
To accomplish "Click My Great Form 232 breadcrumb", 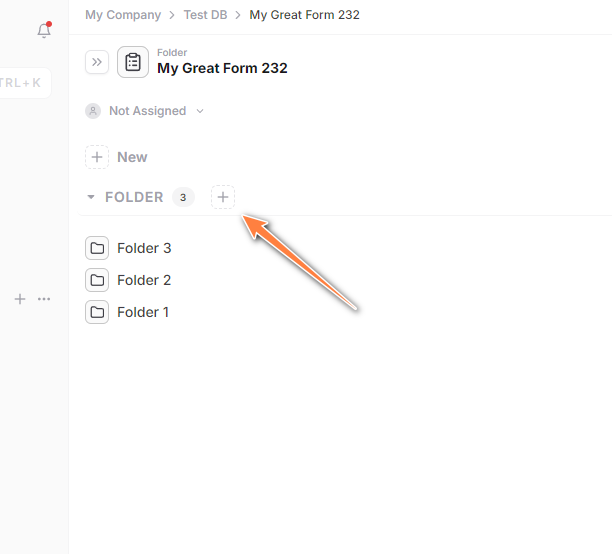I will point(304,15).
